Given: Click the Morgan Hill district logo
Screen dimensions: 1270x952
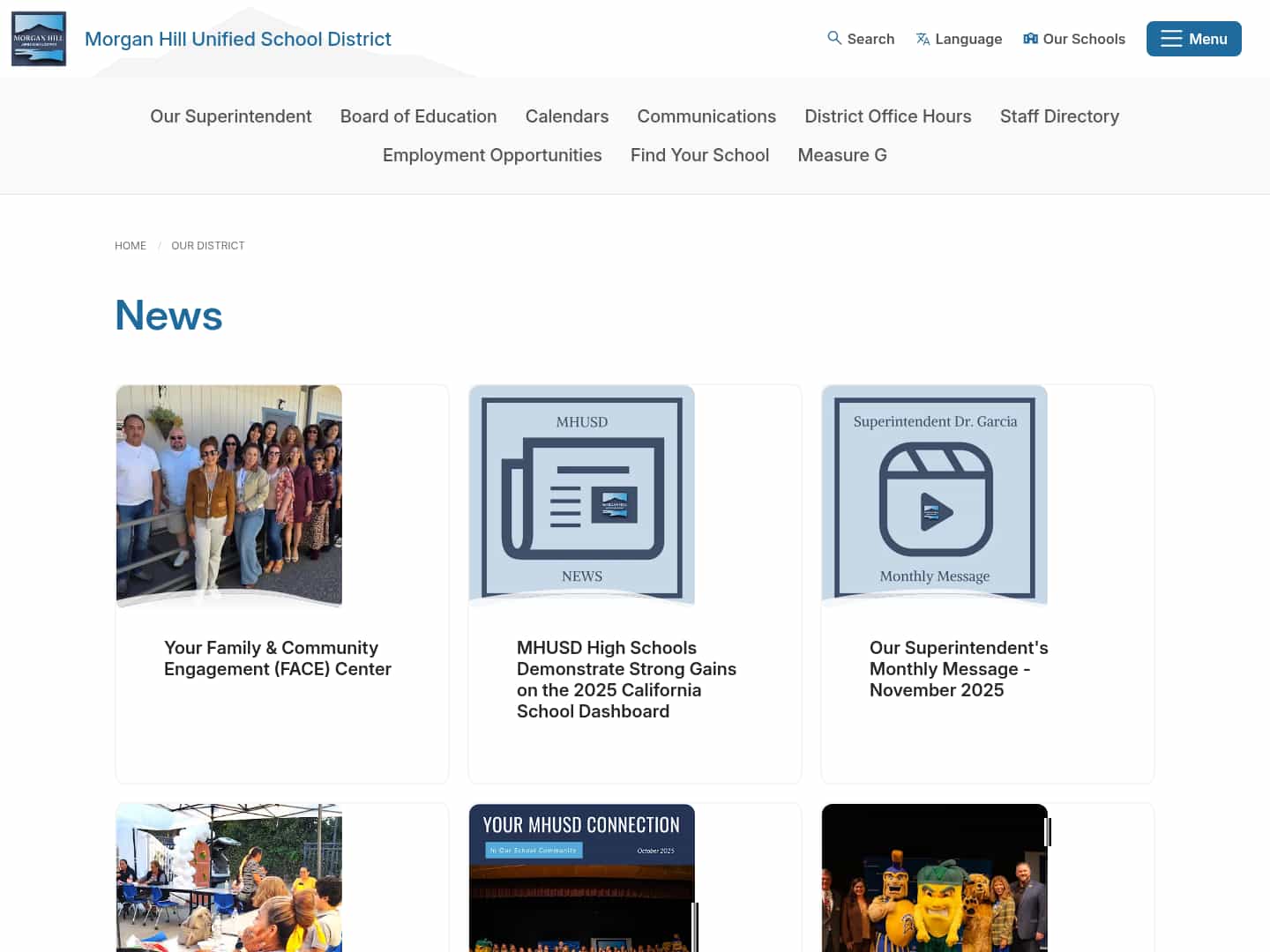Looking at the screenshot, I should coord(39,38).
